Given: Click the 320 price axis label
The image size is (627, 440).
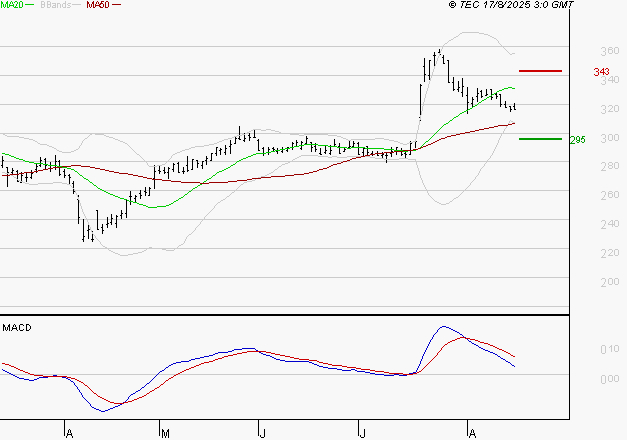Looking at the screenshot, I should click(610, 109).
